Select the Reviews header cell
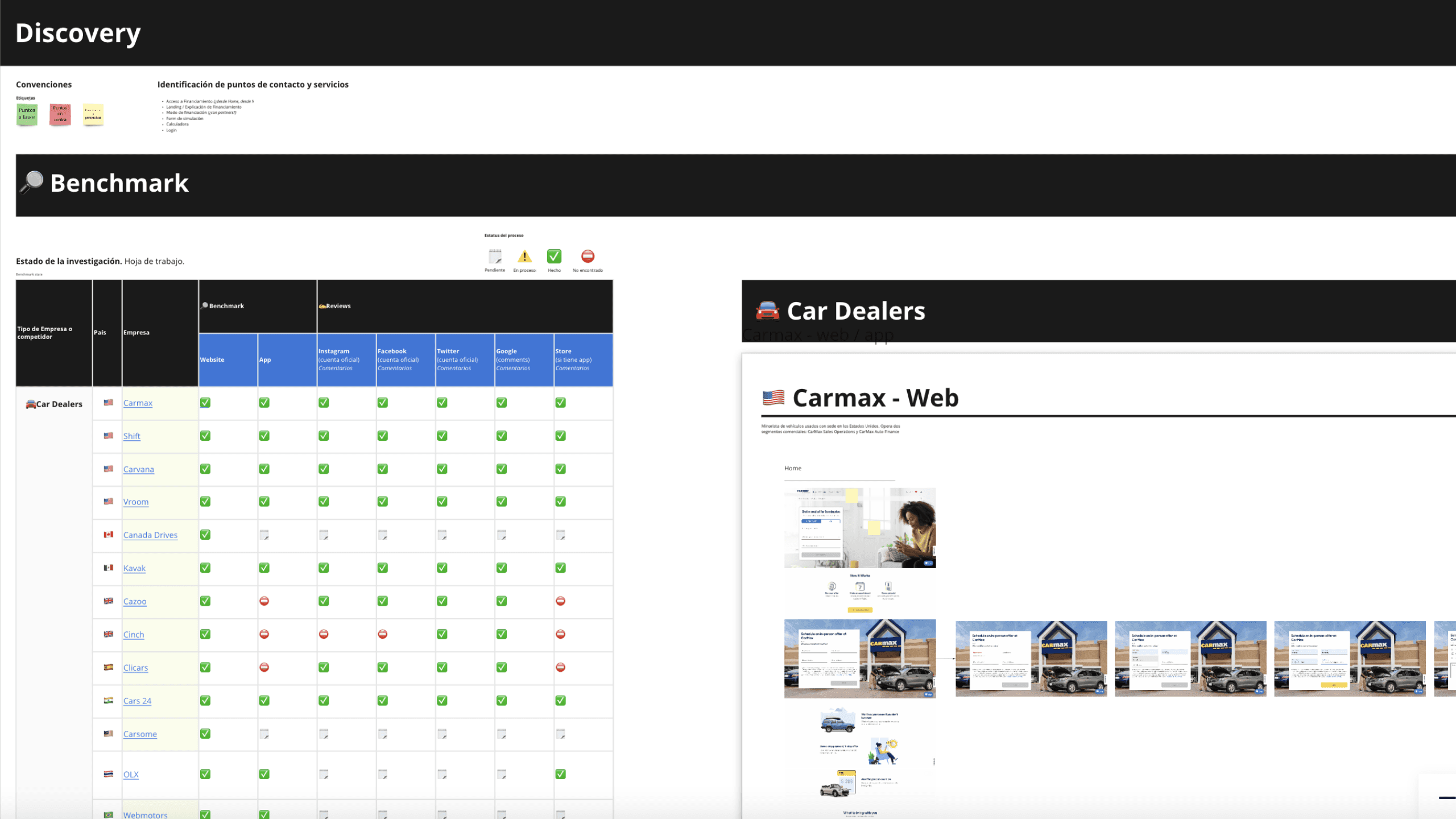 (x=465, y=306)
